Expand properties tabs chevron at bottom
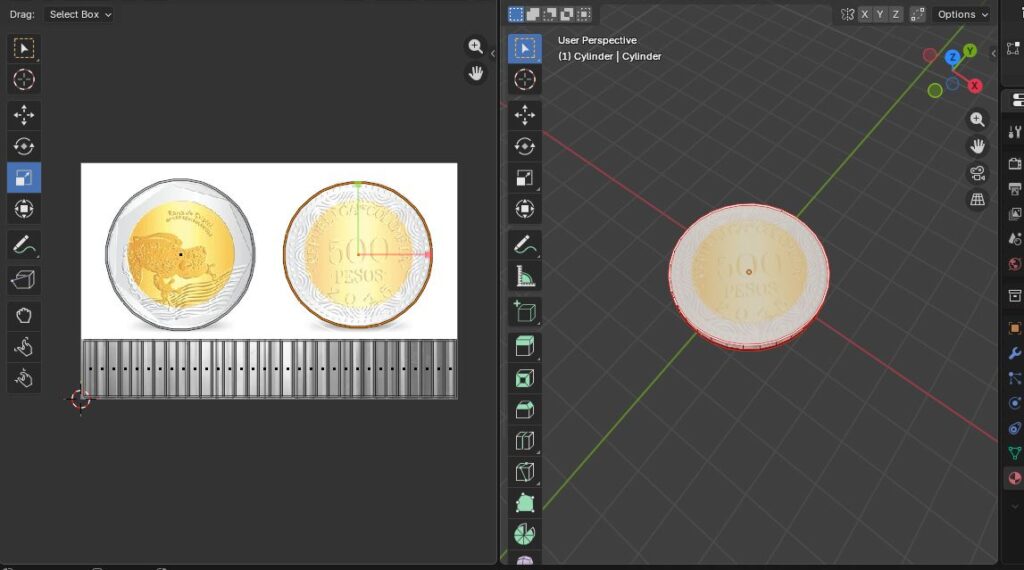 [x=1014, y=506]
